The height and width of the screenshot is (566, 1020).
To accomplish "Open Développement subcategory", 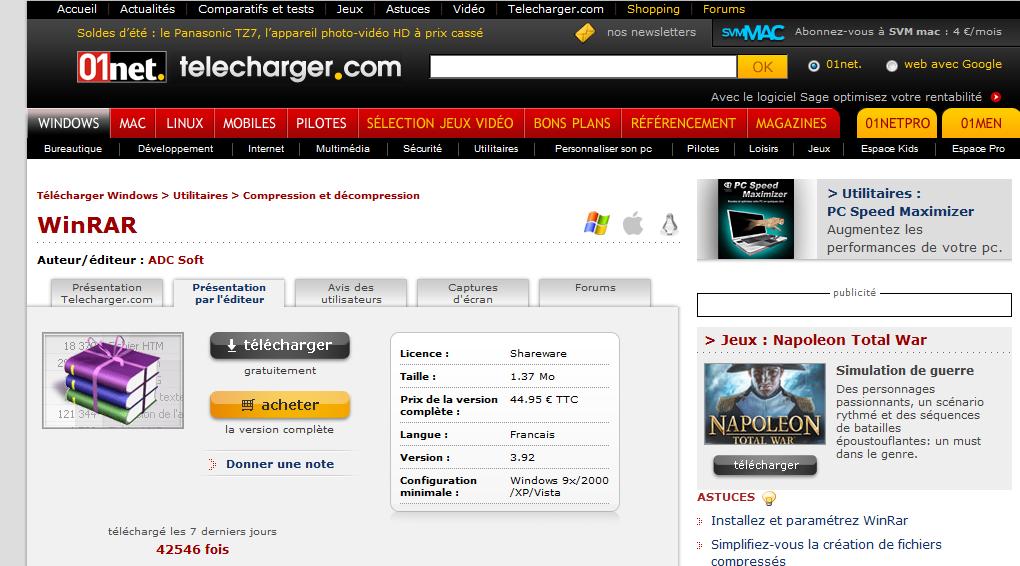I will click(176, 148).
